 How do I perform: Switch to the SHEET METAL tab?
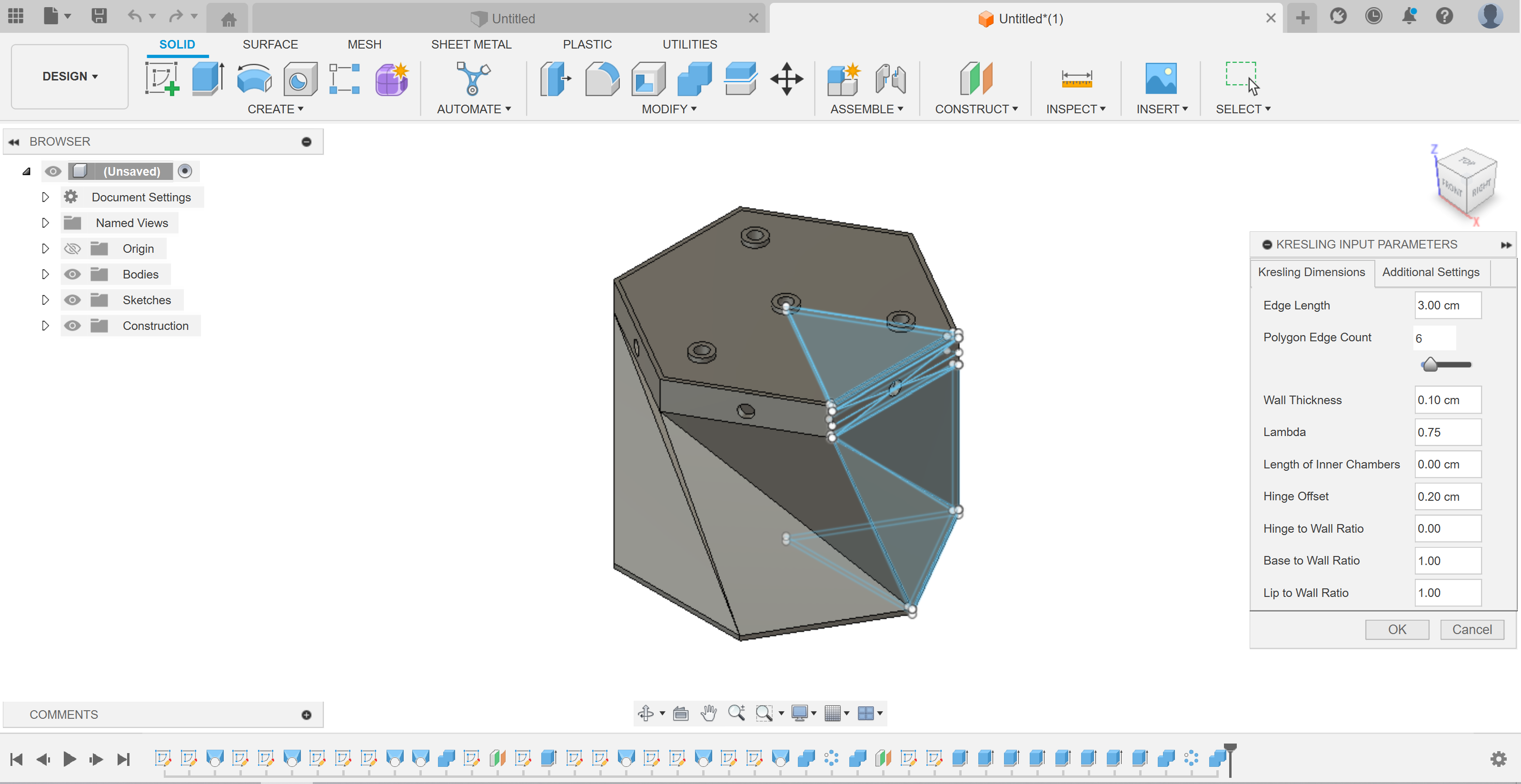[471, 44]
